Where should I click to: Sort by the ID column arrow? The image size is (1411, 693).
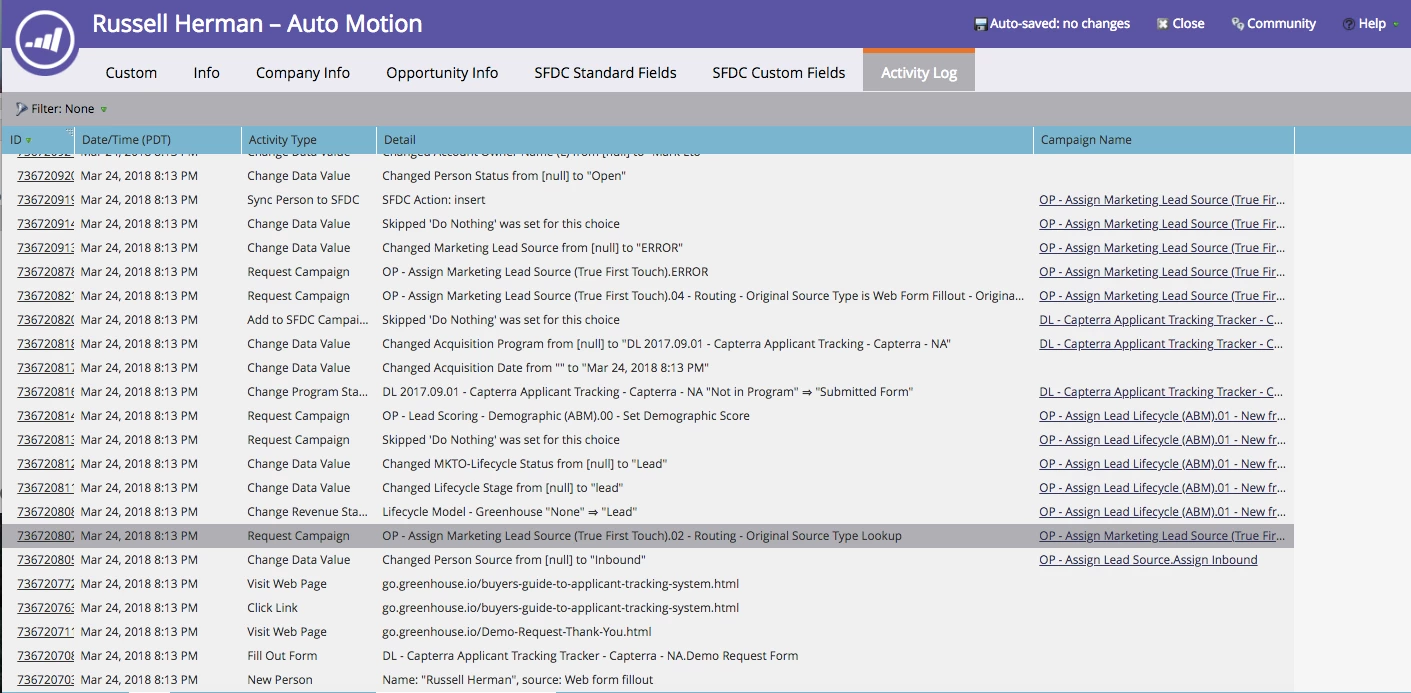pos(28,140)
